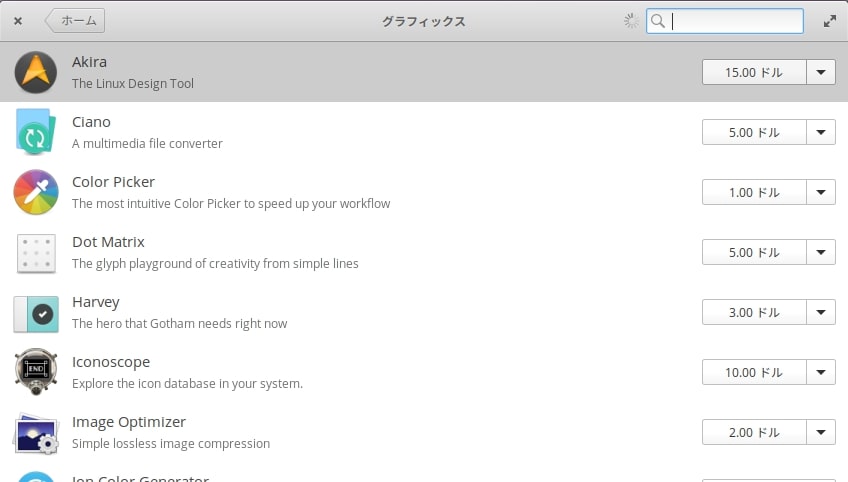The image size is (848, 482).
Task: Expand price options arrow for Iconoscope
Action: click(x=821, y=372)
